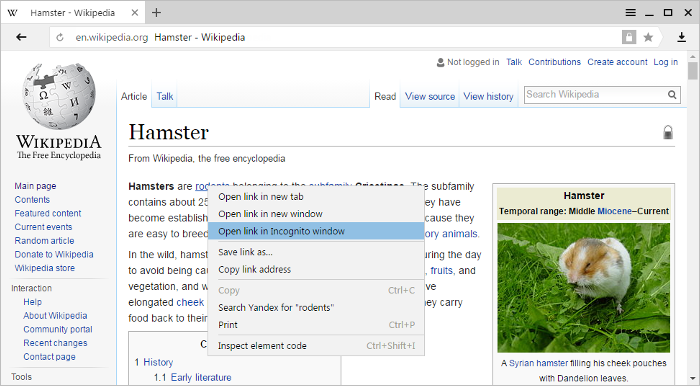The width and height of the screenshot is (700, 386).
Task: Follow the Create account link
Action: (x=617, y=62)
